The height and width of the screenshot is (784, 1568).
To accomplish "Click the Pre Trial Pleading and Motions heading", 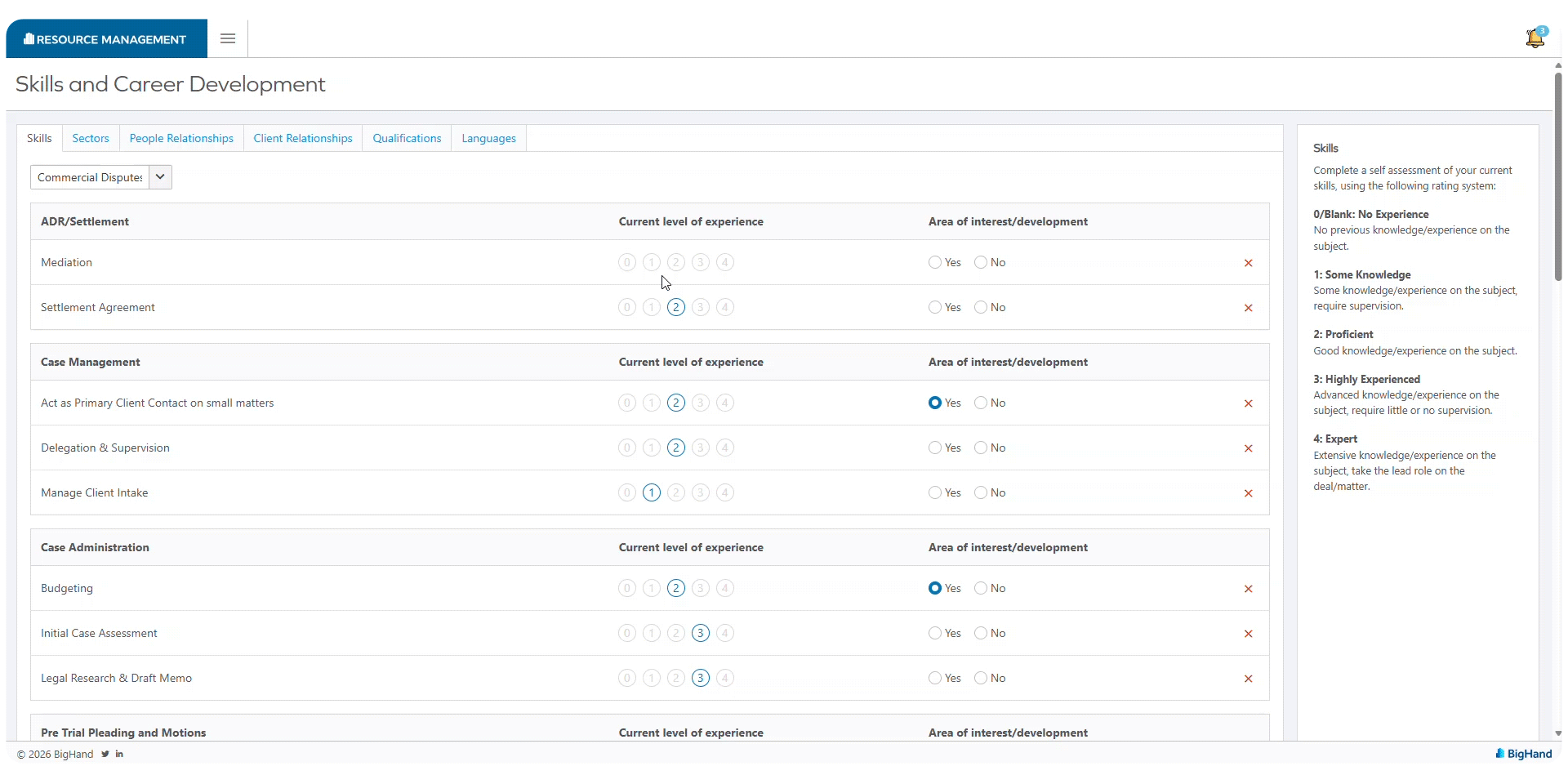I will tap(123, 733).
